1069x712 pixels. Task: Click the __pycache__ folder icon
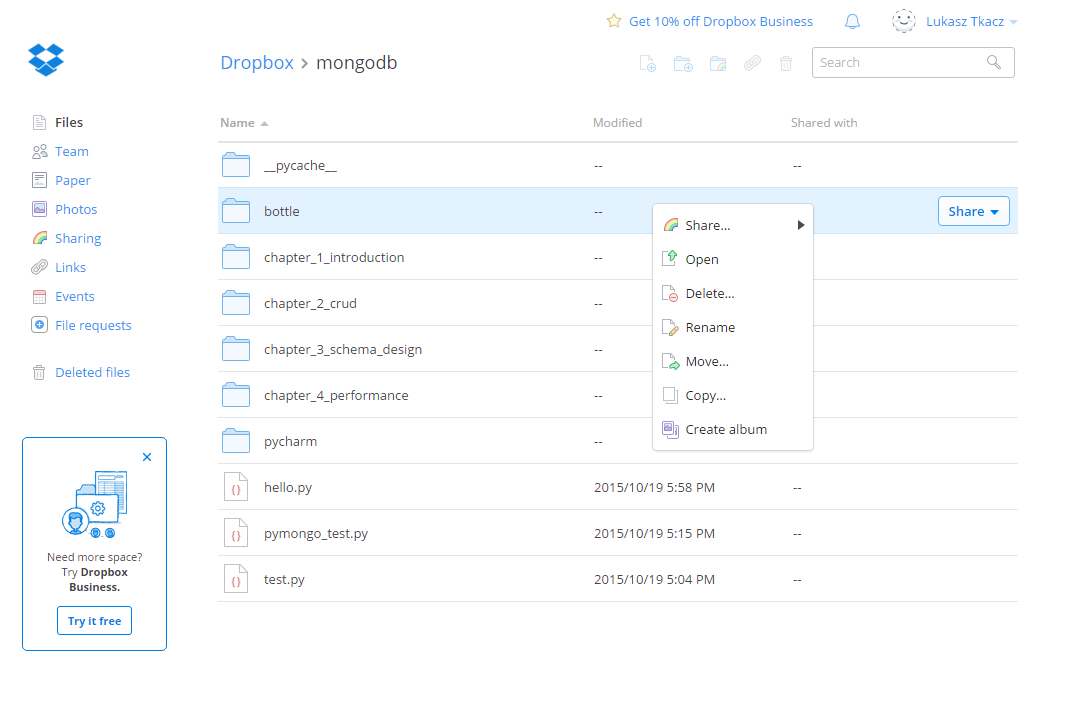tap(236, 165)
